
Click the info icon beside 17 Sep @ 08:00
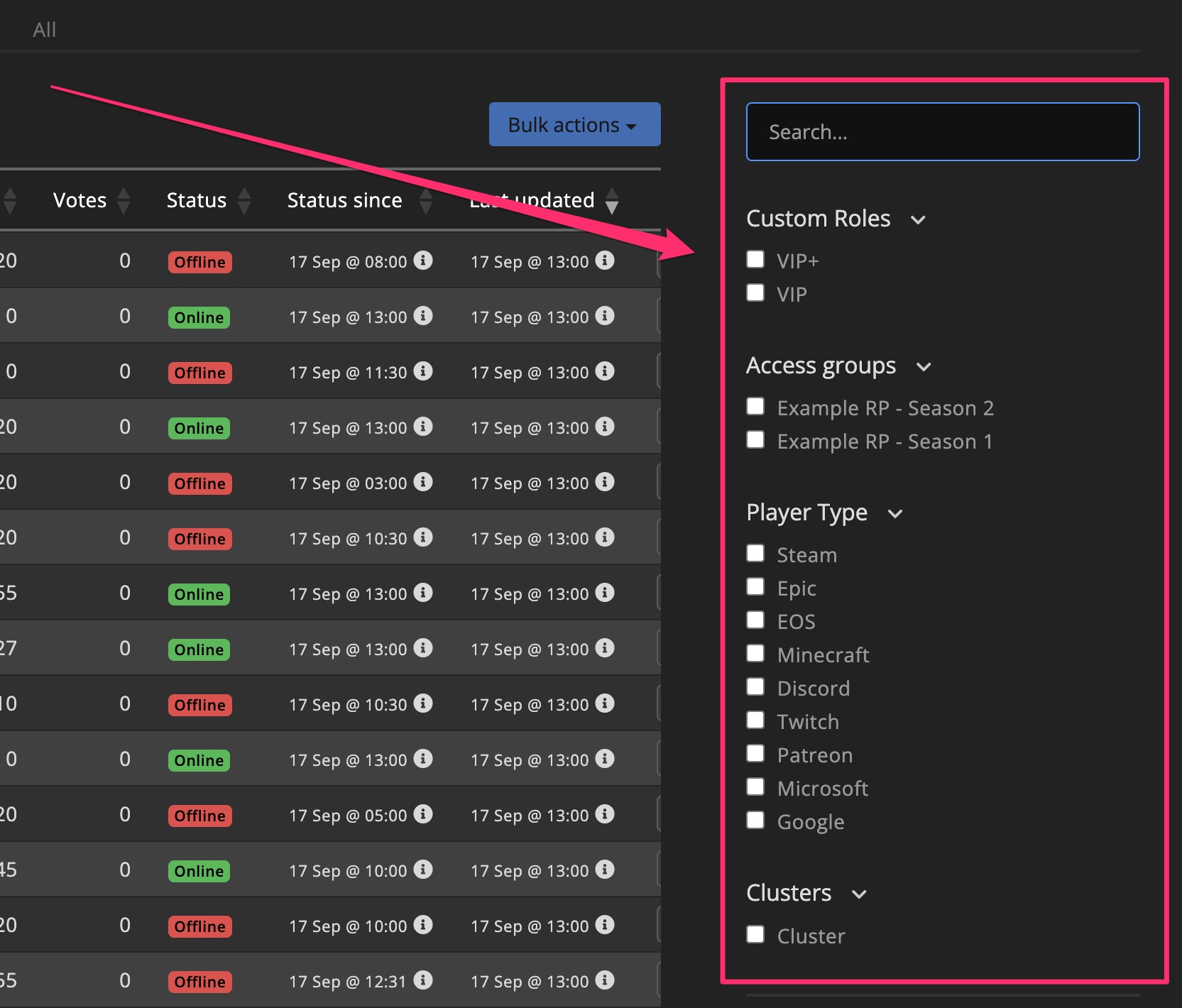tap(425, 261)
